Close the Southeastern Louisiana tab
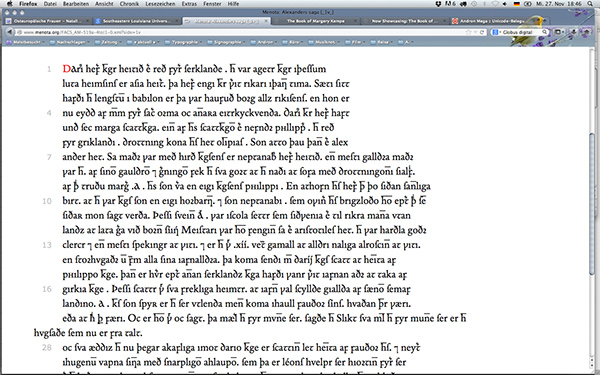Viewport: 600px width, 375px height. tap(178, 21)
